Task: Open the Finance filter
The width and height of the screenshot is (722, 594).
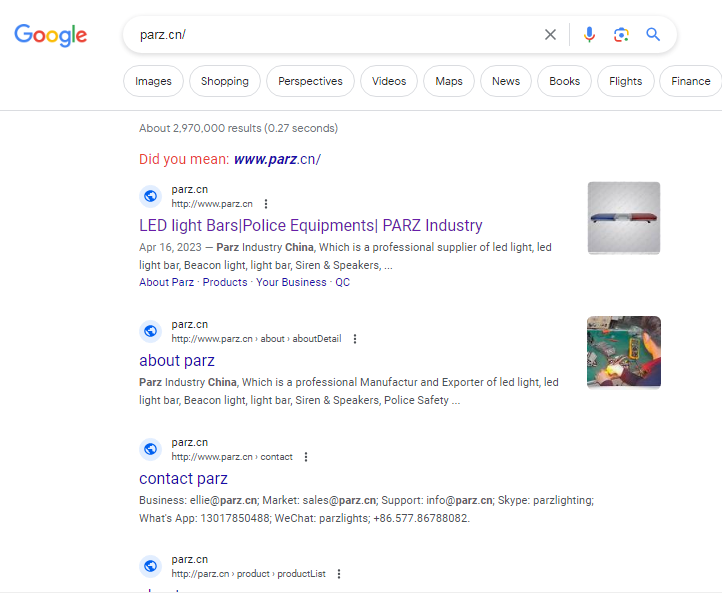Action: click(691, 81)
